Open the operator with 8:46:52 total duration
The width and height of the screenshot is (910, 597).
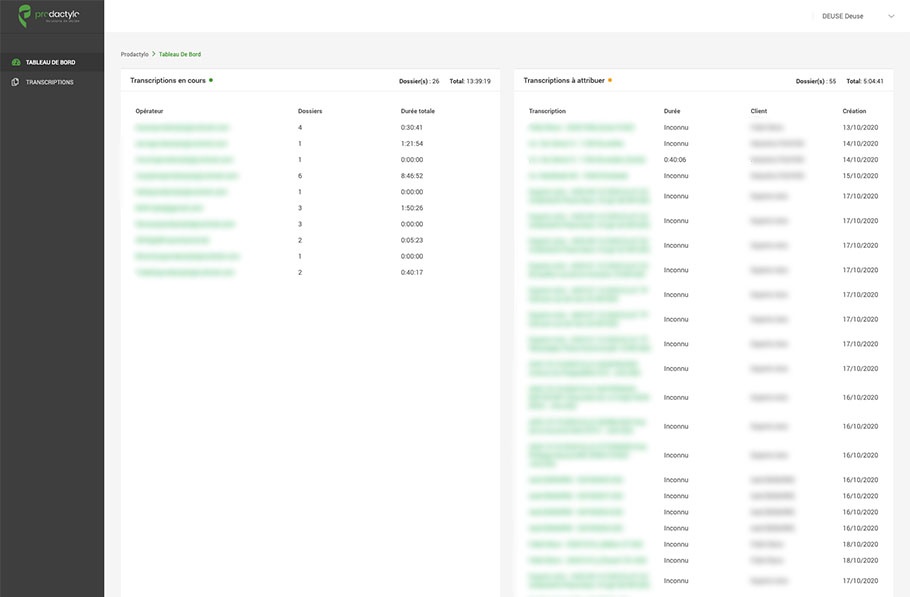(x=187, y=176)
